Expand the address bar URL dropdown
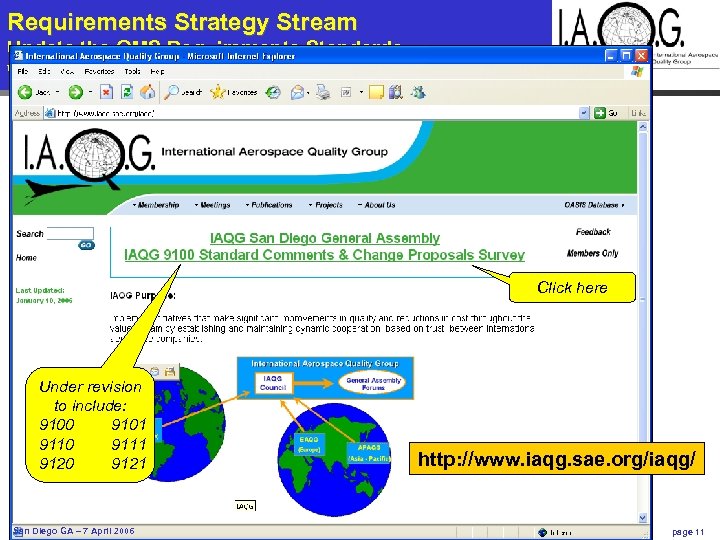720x540 pixels. click(584, 113)
